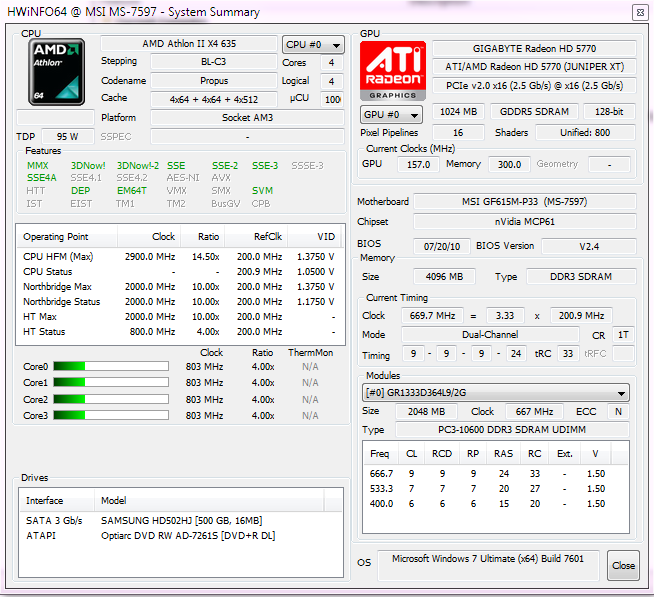Click the VID column header
654x597 pixels.
coord(314,237)
